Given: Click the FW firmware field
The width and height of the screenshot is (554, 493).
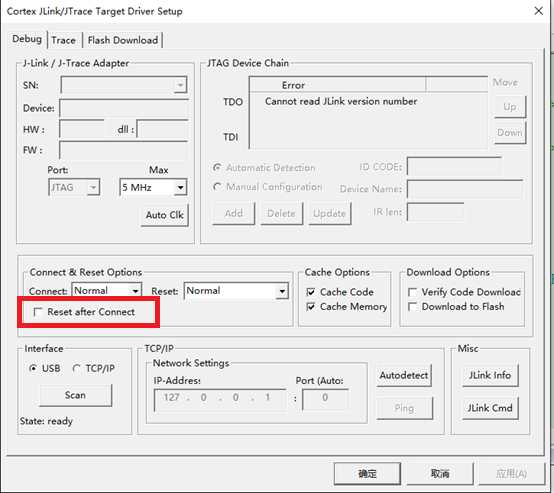Looking at the screenshot, I should [124, 150].
